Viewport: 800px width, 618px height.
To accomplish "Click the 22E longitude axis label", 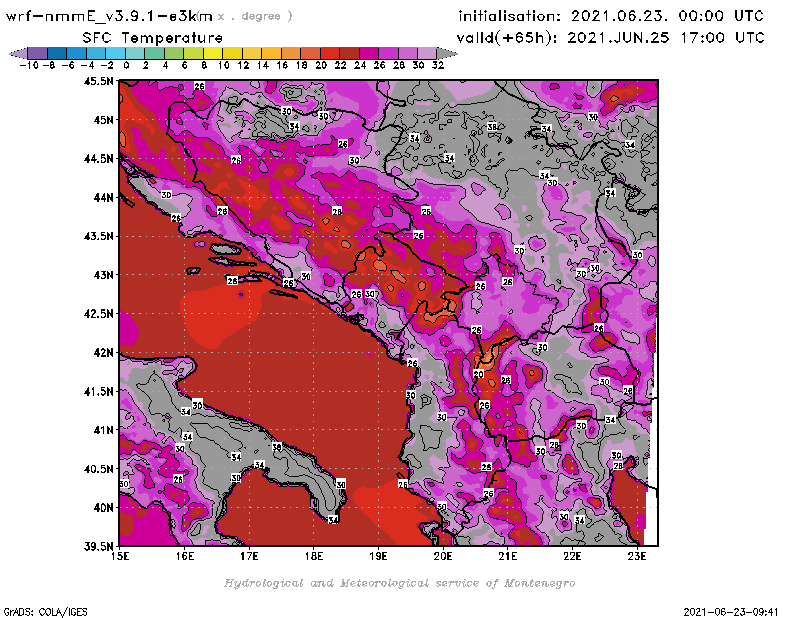I will (x=572, y=556).
